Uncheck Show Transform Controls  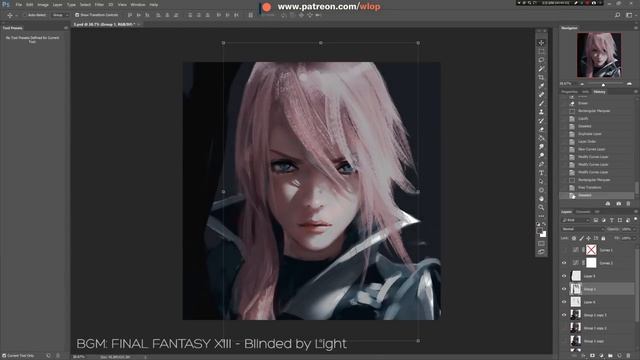click(77, 15)
